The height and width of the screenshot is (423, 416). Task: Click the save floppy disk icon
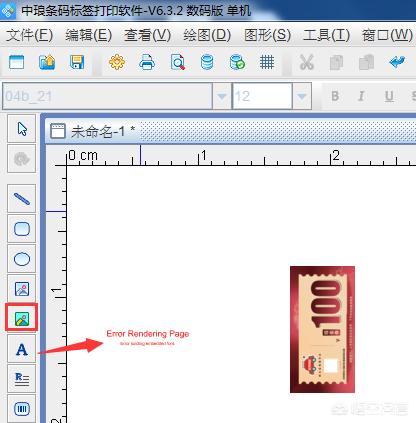[x=77, y=62]
